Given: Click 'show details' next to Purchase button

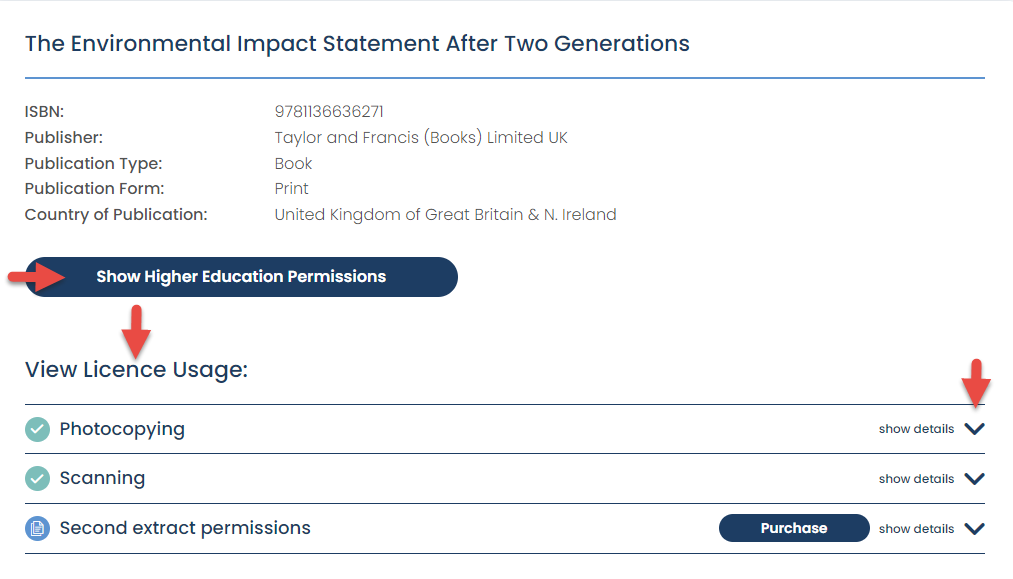Looking at the screenshot, I should [x=916, y=529].
